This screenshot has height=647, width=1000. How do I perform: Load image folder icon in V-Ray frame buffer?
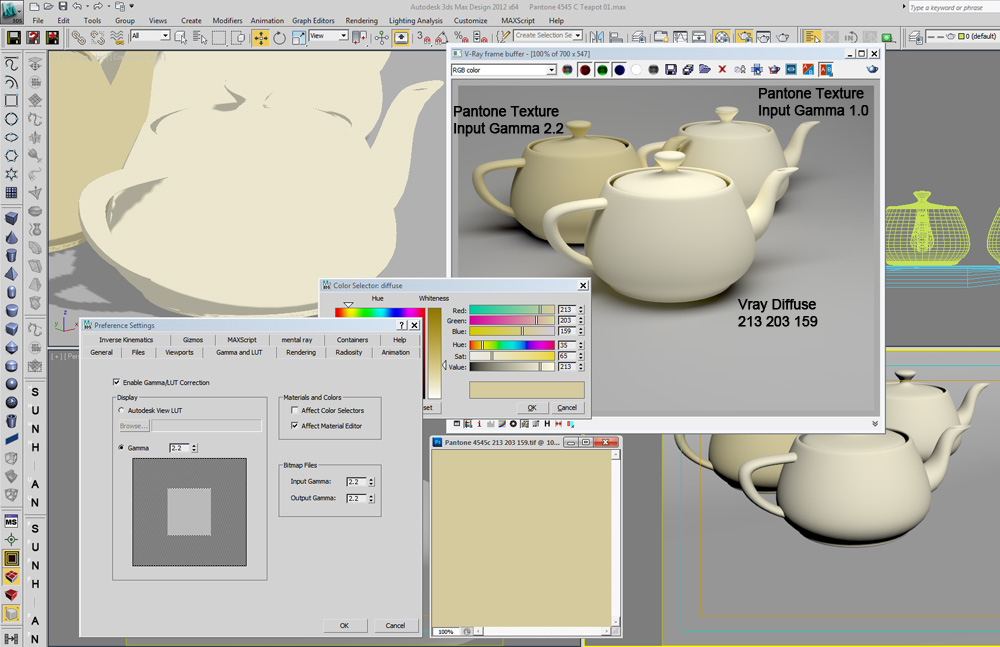coord(705,70)
